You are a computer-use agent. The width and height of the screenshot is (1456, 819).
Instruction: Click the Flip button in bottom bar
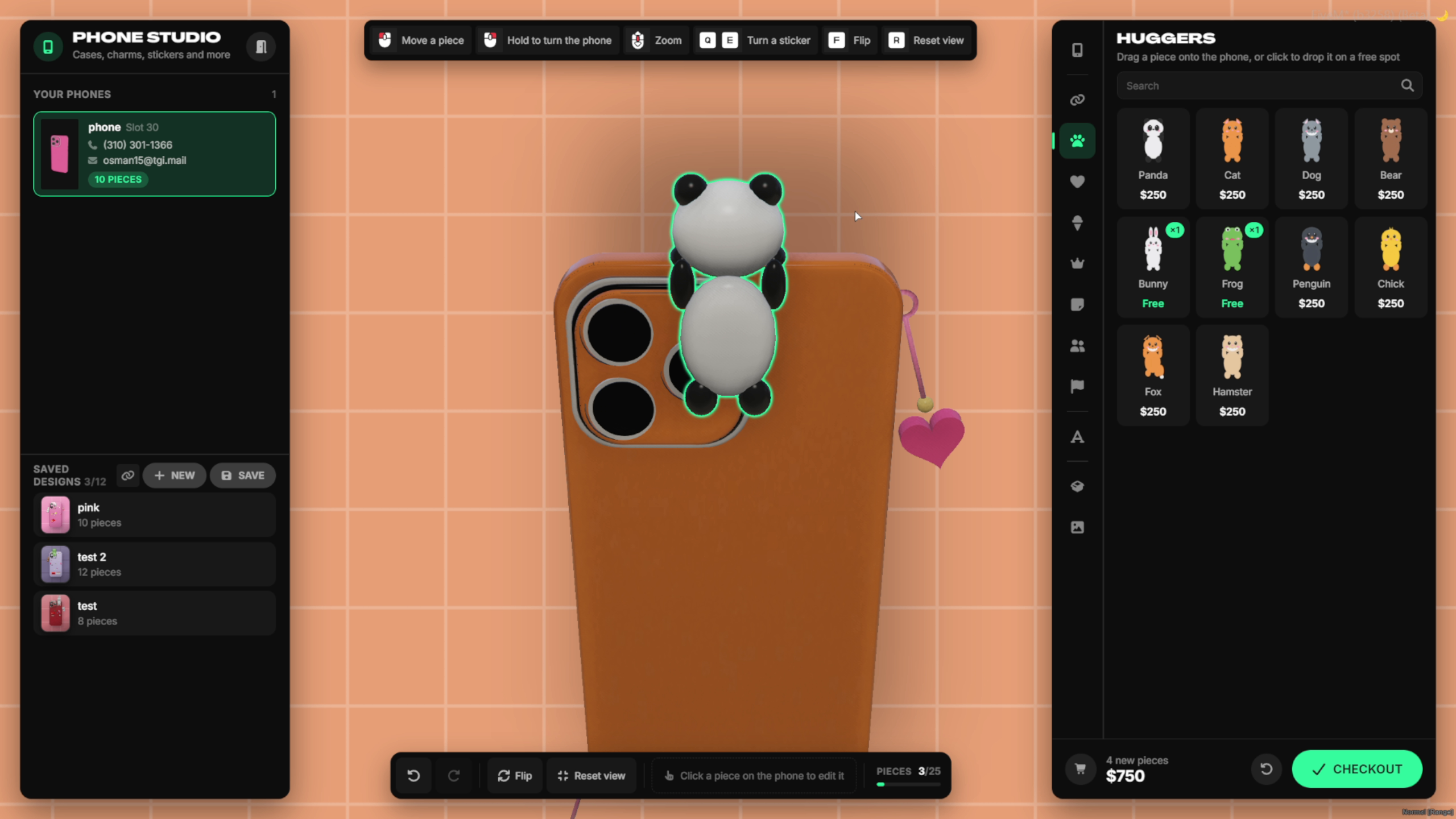tap(515, 775)
